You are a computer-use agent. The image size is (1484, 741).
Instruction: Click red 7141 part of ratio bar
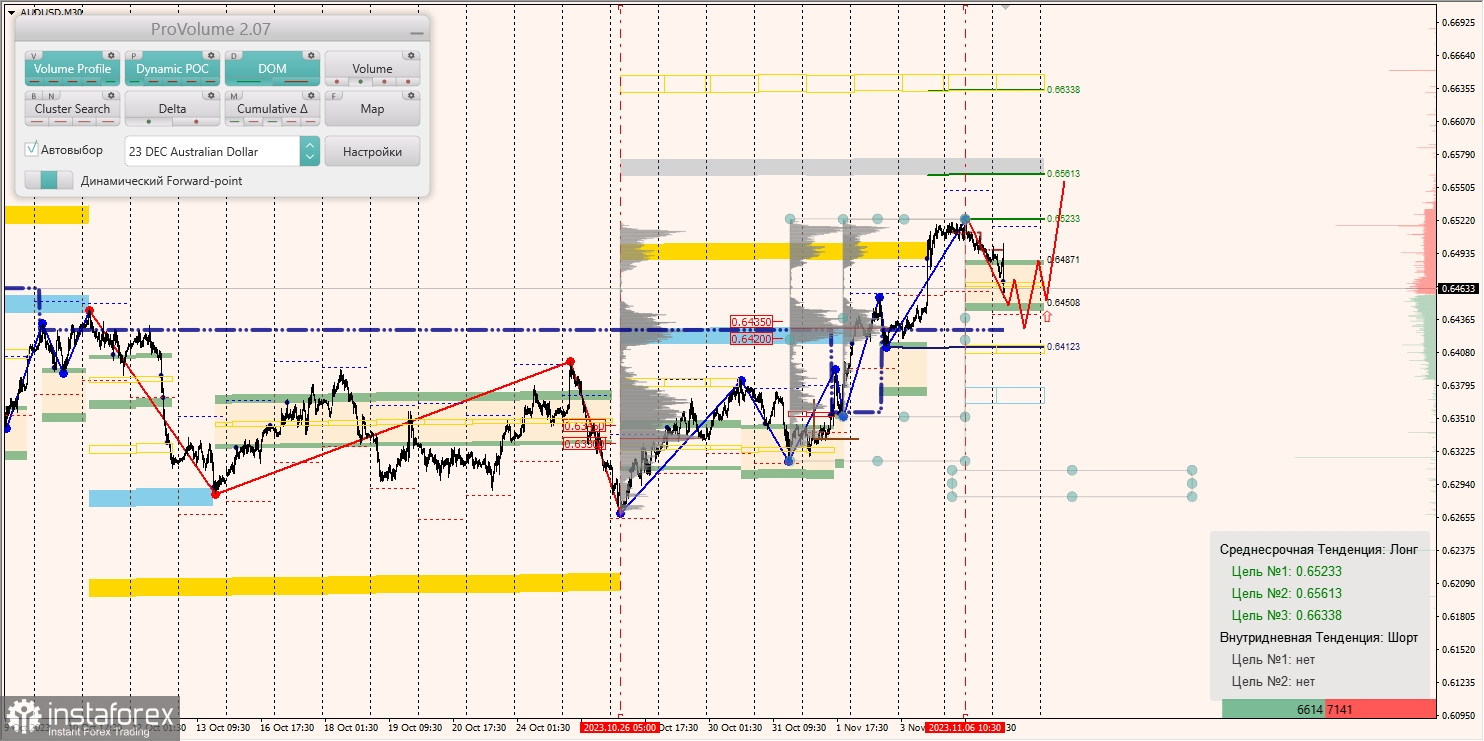1379,709
